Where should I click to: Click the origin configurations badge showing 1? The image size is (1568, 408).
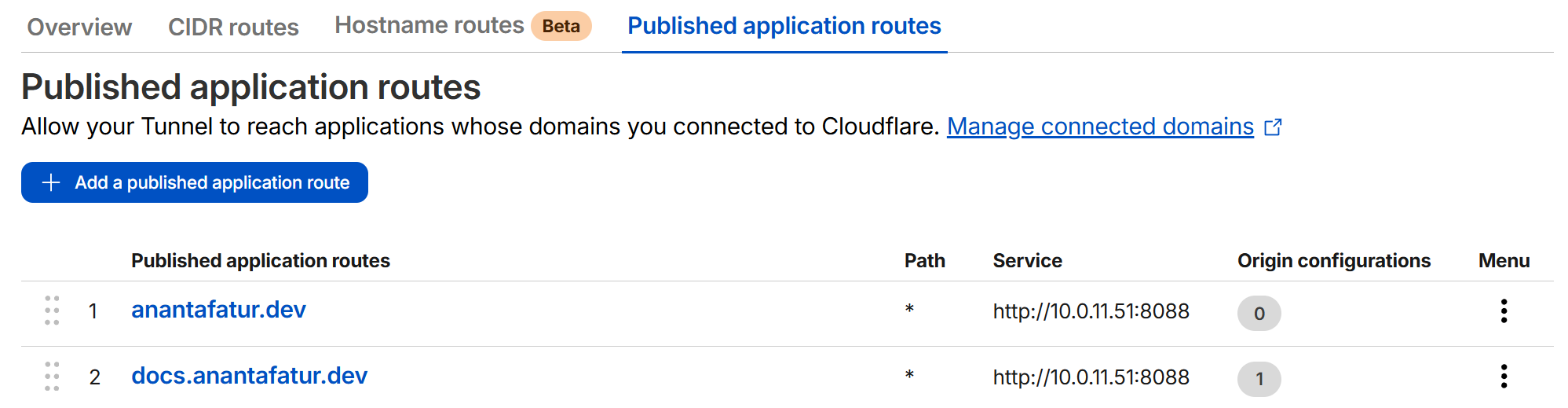(x=1259, y=379)
